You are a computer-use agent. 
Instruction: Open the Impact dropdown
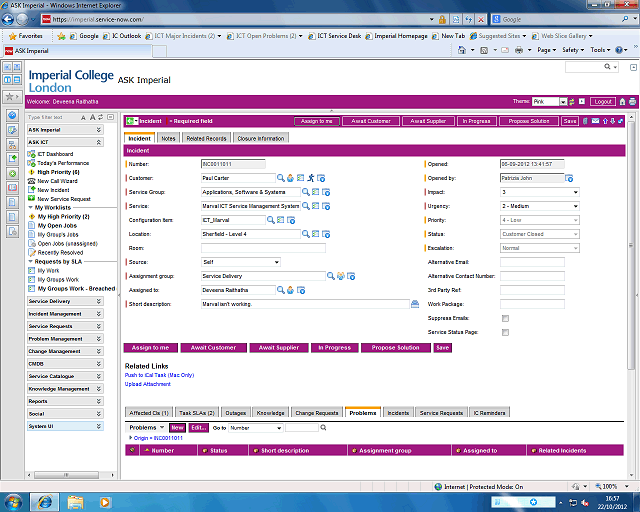coord(540,191)
